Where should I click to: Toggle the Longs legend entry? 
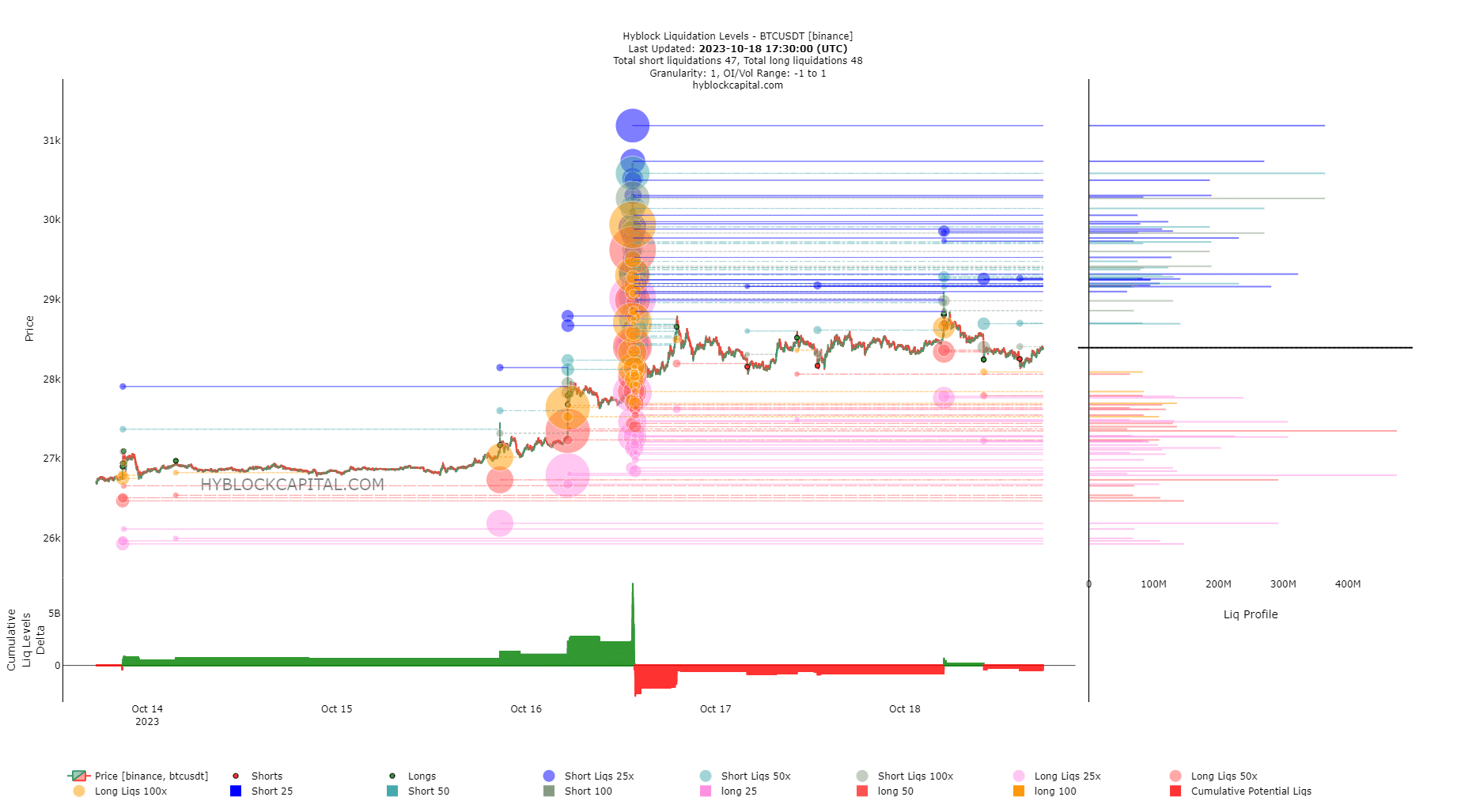(x=413, y=776)
